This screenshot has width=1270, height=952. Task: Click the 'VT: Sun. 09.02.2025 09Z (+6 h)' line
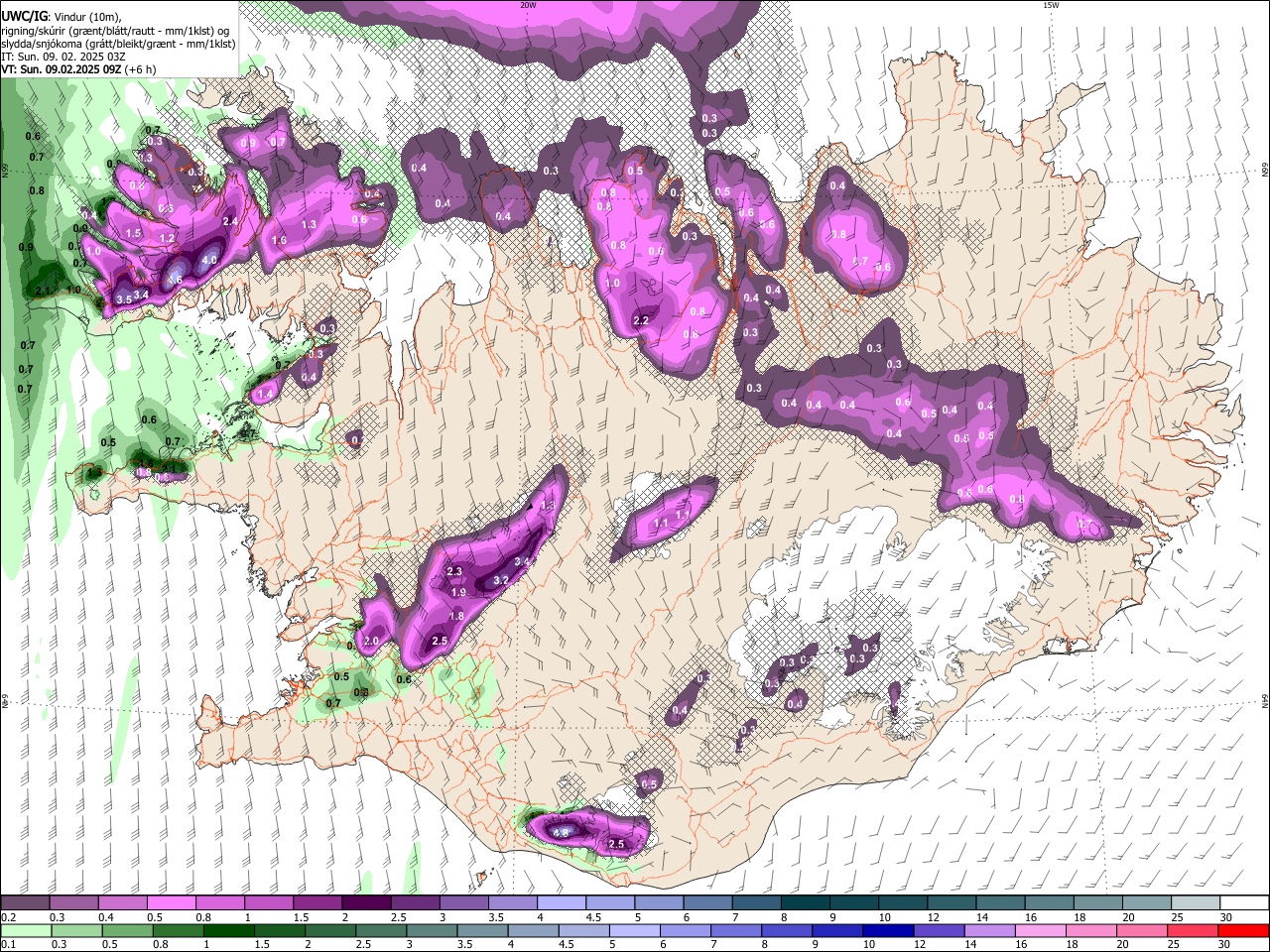point(78,69)
